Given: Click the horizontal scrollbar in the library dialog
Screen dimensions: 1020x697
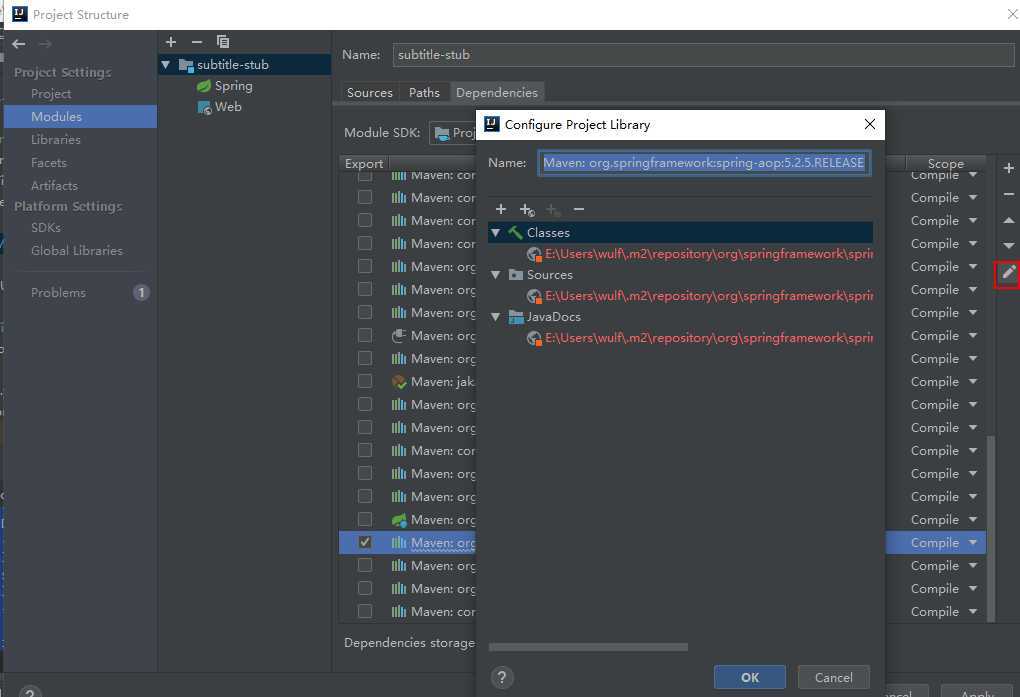Looking at the screenshot, I should click(x=588, y=647).
